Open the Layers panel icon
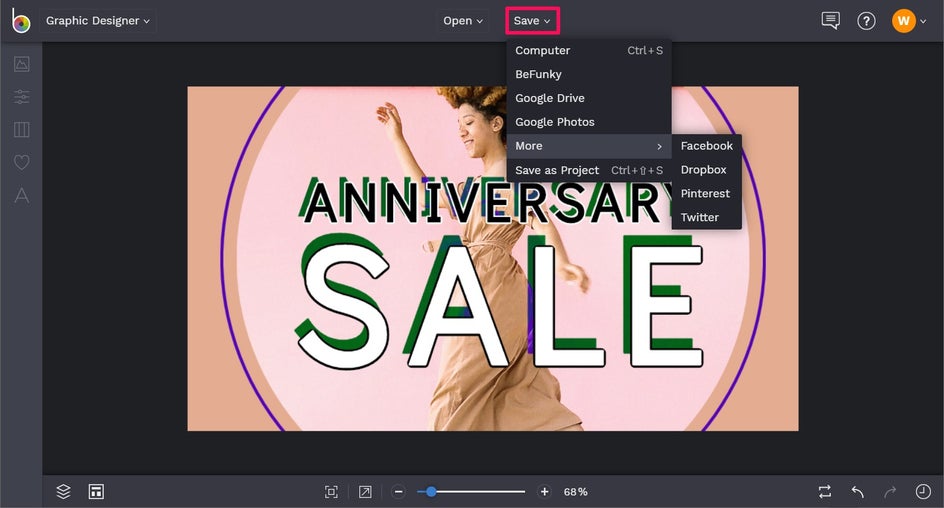944x508 pixels. 63,492
